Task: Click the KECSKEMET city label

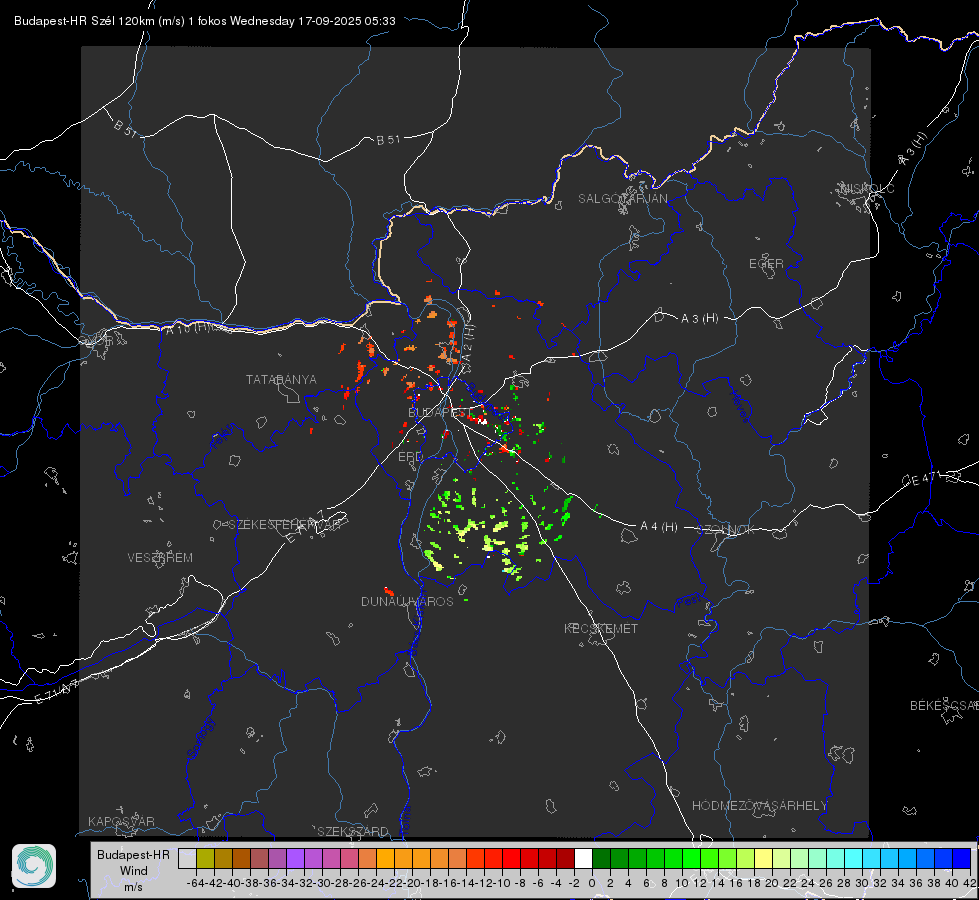Action: pyautogui.click(x=600, y=629)
